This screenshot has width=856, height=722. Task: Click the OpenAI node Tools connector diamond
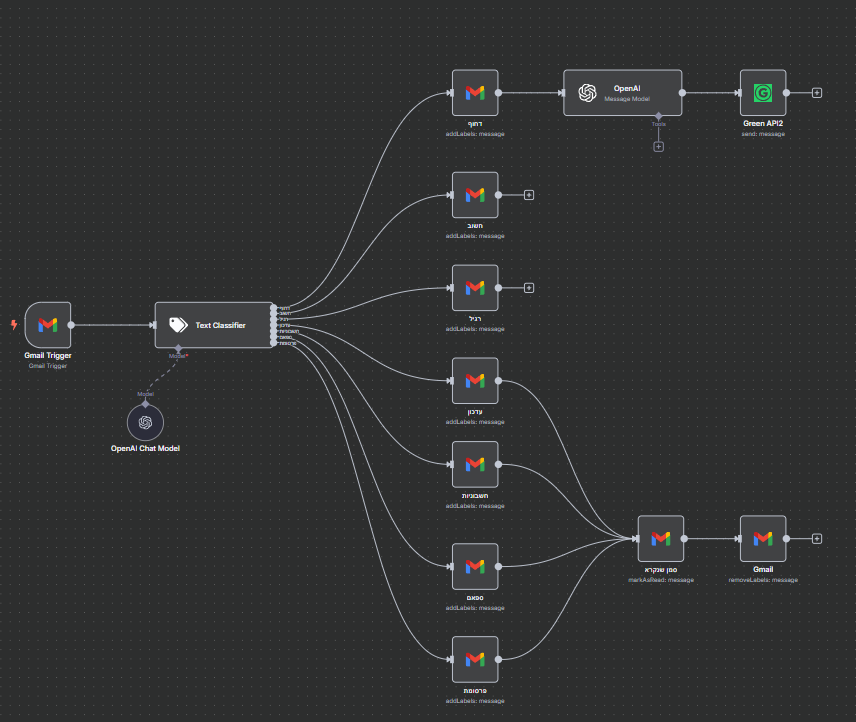[658, 116]
